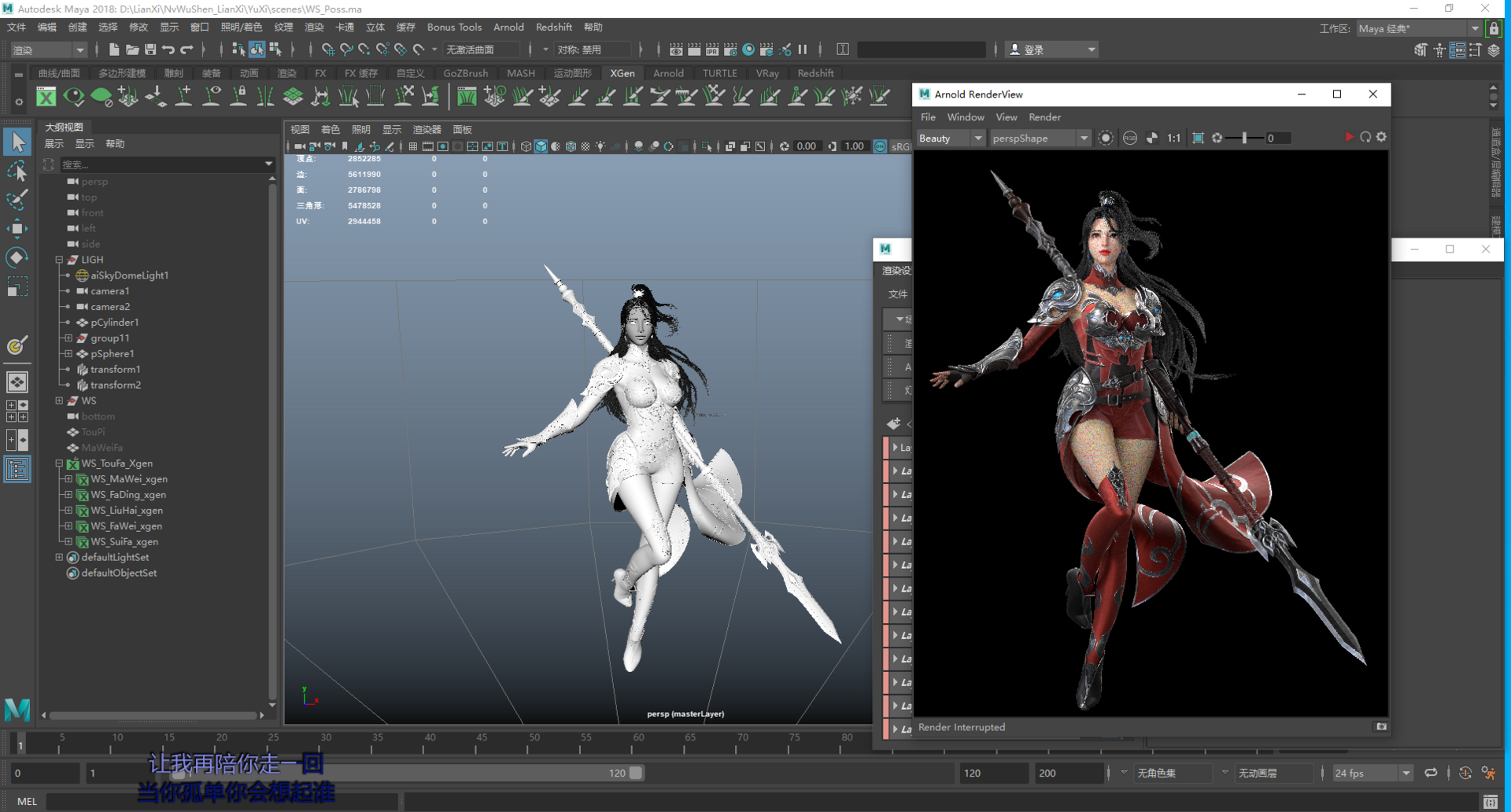This screenshot has width=1511, height=812.
Task: Open the menu set dropdown
Action: point(48,50)
